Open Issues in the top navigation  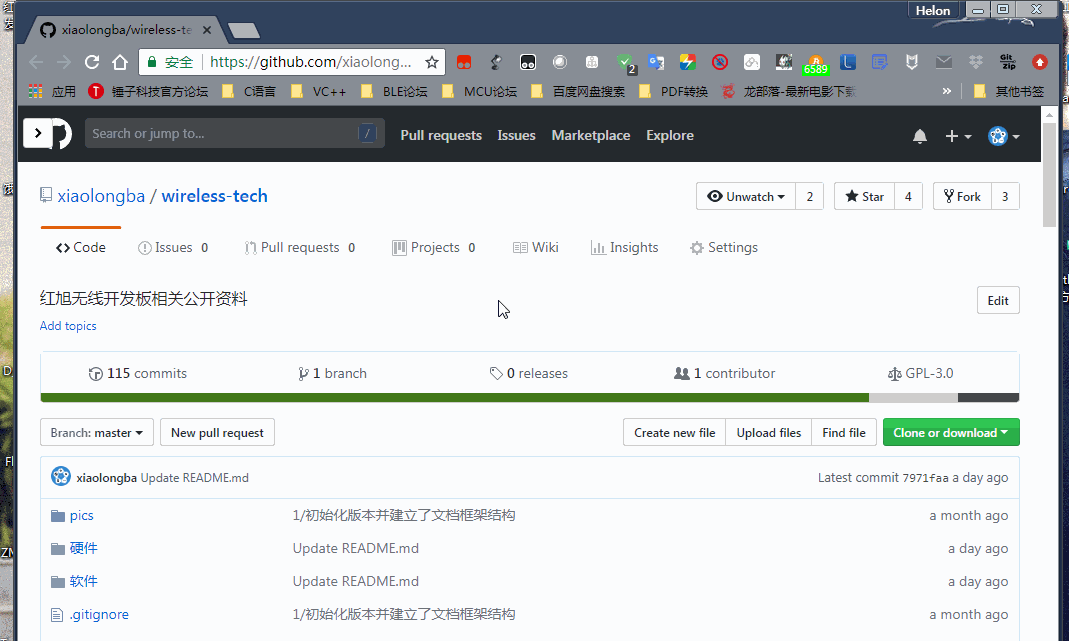point(516,135)
